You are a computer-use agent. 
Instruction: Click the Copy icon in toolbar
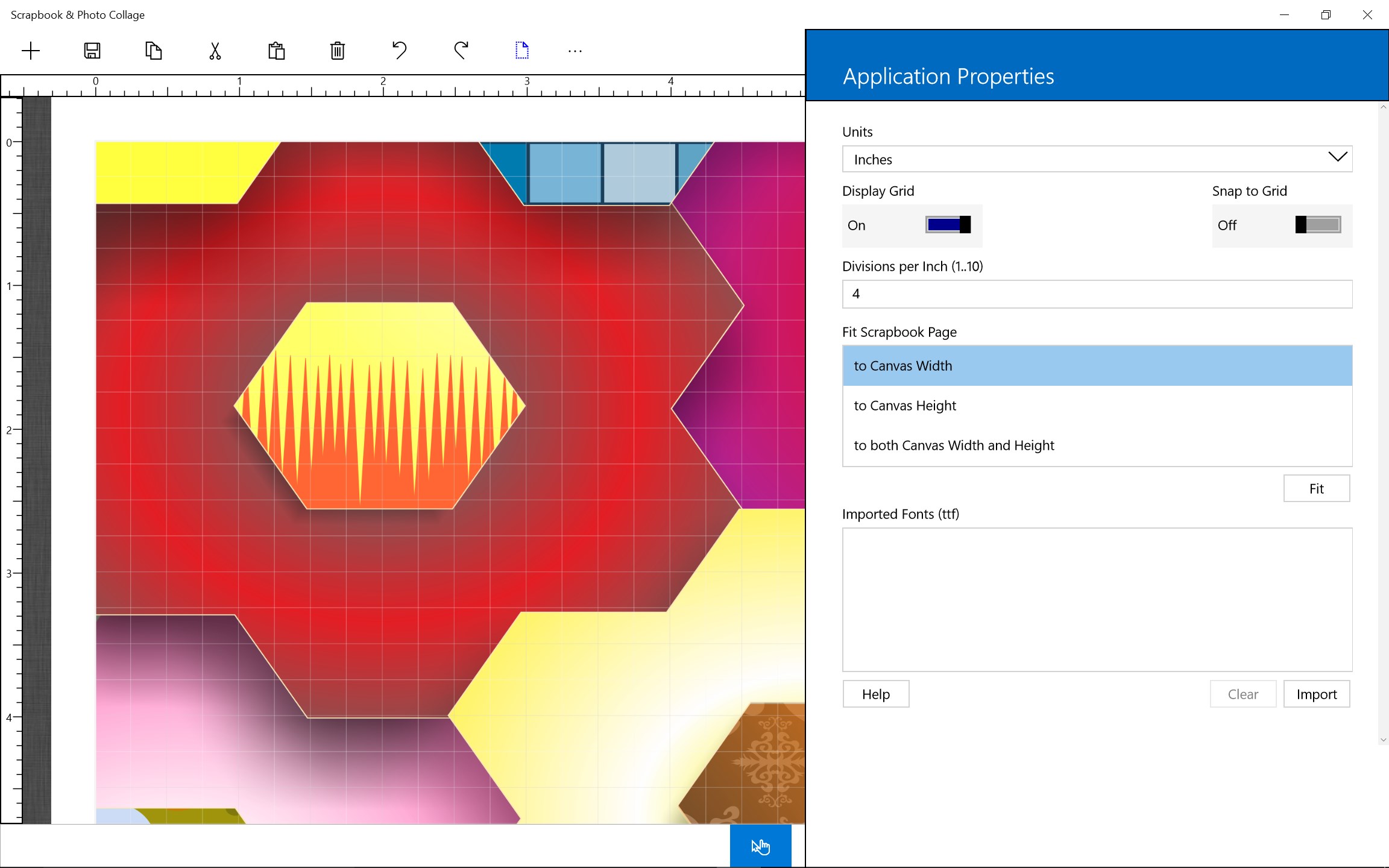(154, 51)
